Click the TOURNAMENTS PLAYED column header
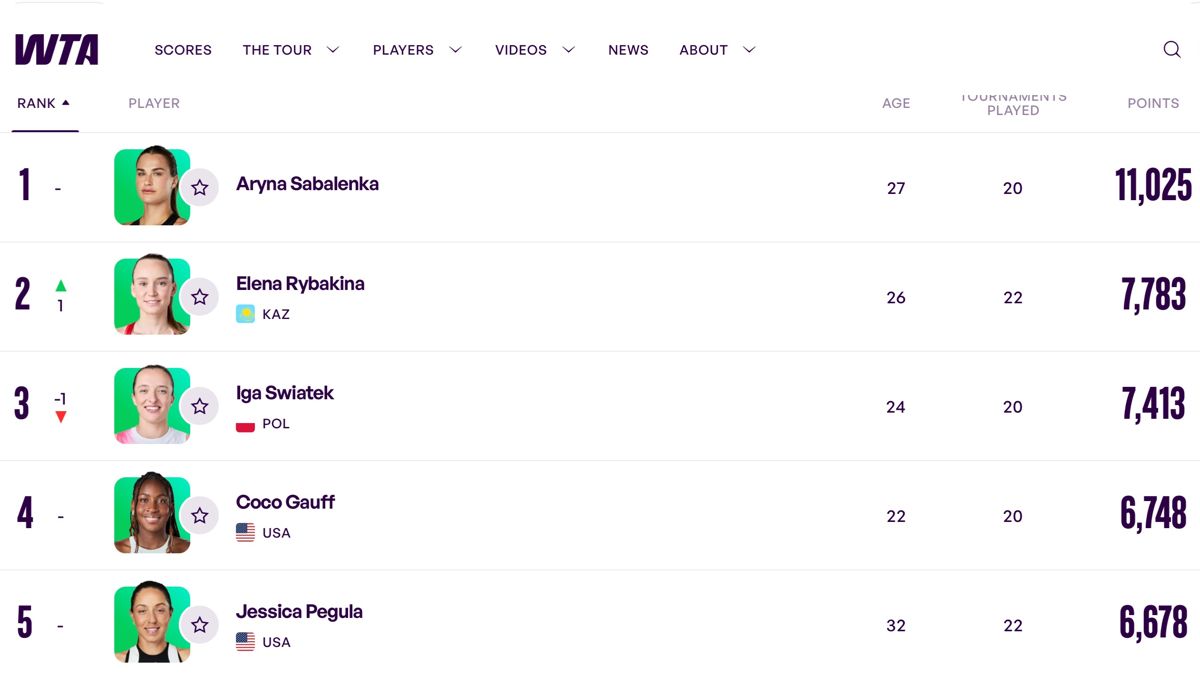1200x675 pixels. coord(1013,103)
